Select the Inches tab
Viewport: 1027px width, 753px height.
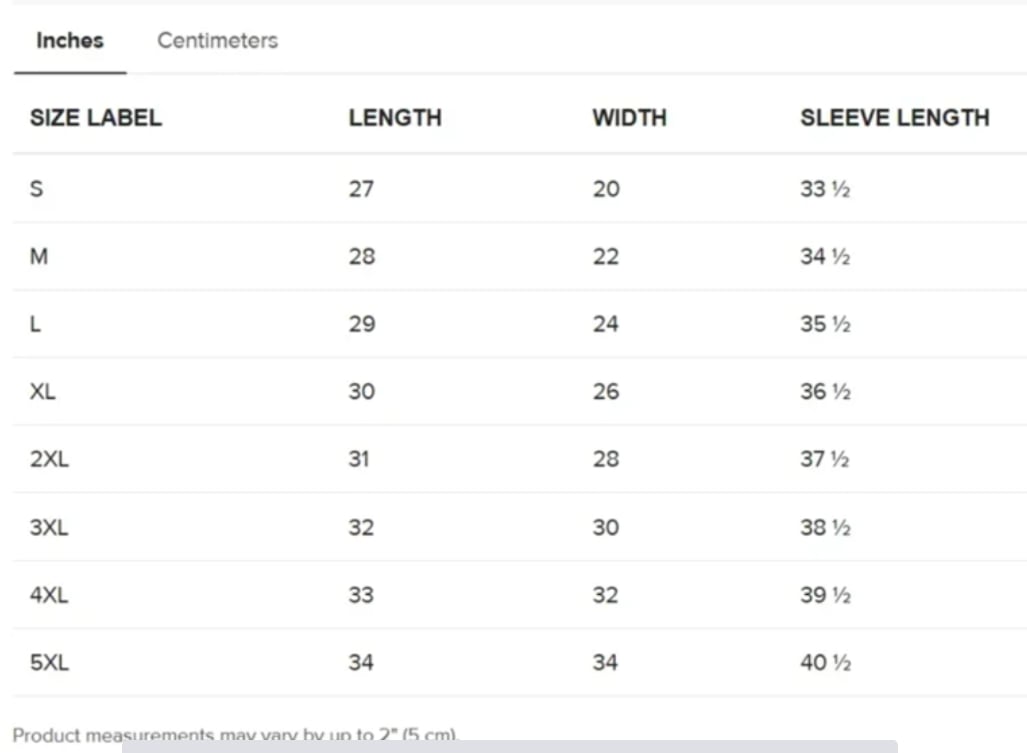tap(70, 41)
